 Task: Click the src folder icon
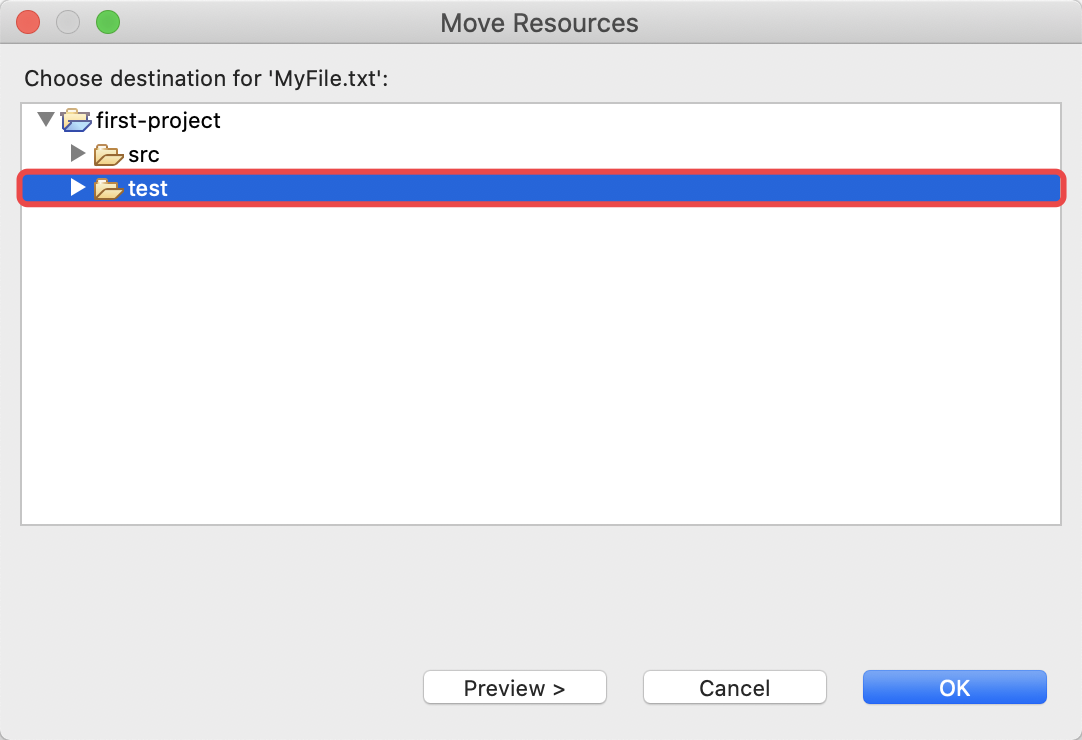click(108, 155)
